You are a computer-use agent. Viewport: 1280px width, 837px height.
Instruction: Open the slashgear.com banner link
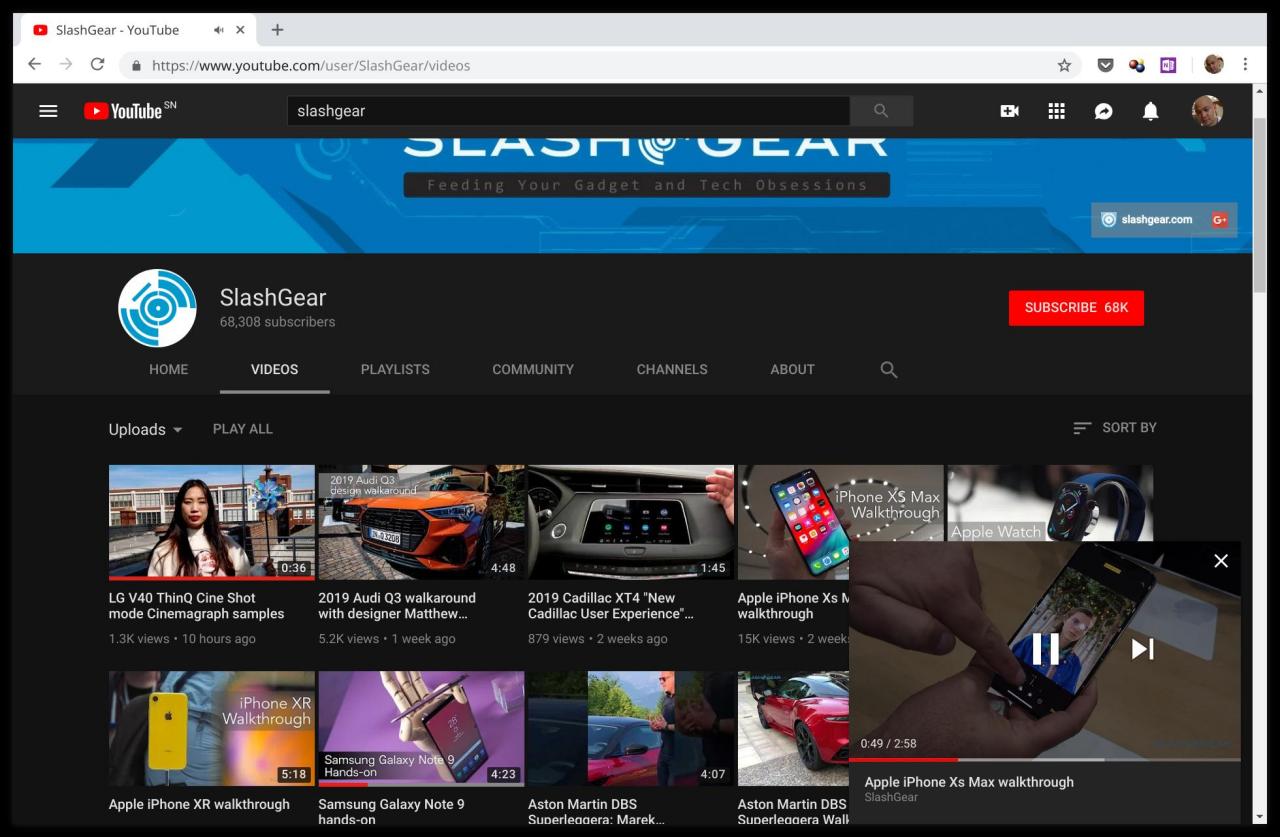[1147, 220]
